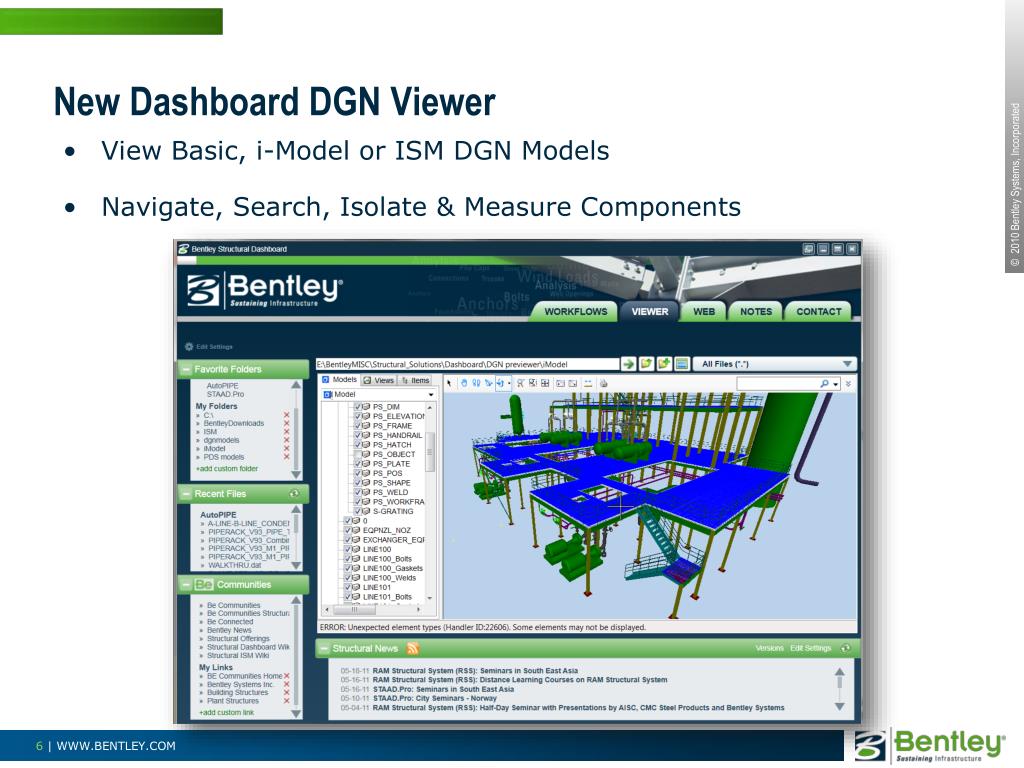Open the Model selection dropdown

coord(430,394)
